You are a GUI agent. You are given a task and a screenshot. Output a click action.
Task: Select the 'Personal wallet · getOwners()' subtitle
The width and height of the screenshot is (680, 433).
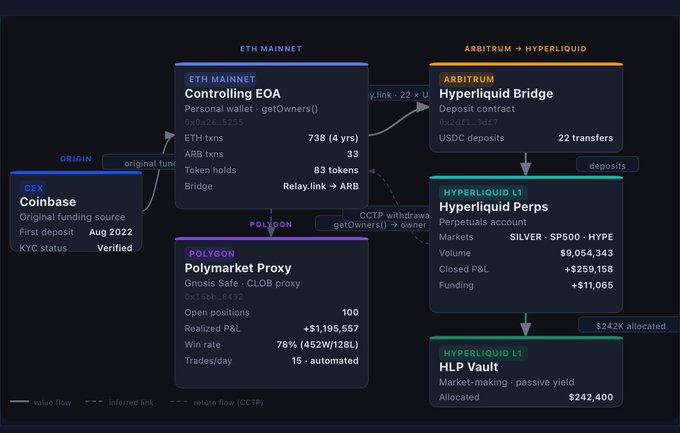point(251,109)
